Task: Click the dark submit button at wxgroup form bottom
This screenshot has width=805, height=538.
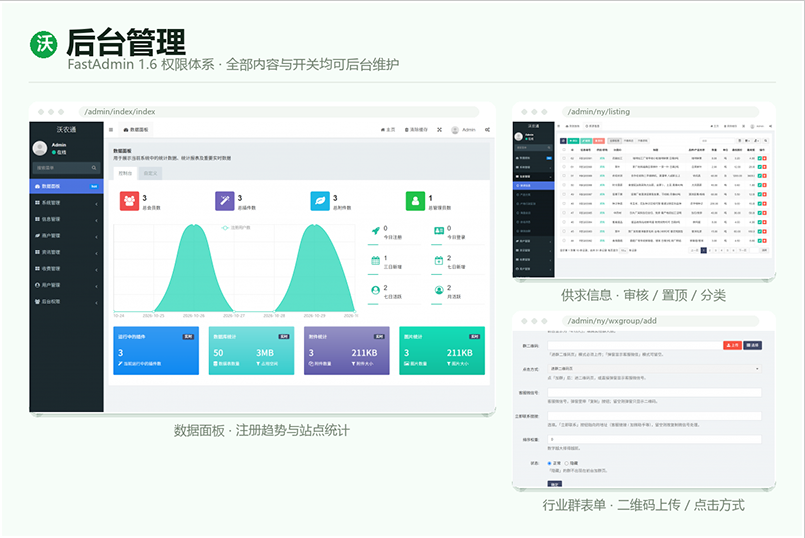Action: 554,484
